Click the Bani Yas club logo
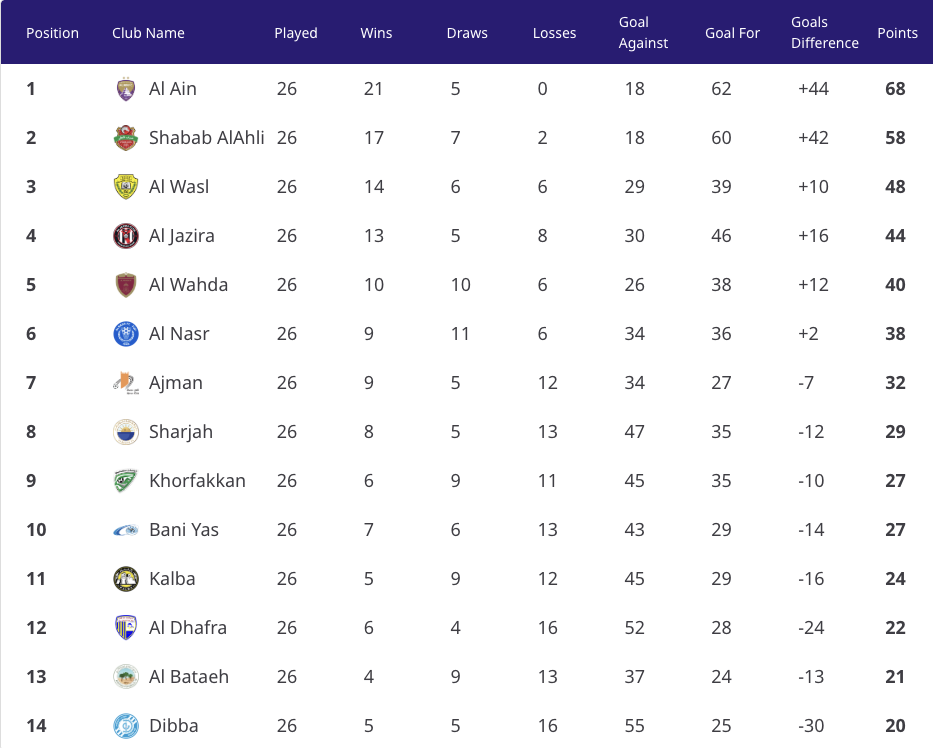This screenshot has height=748, width=933. (126, 530)
